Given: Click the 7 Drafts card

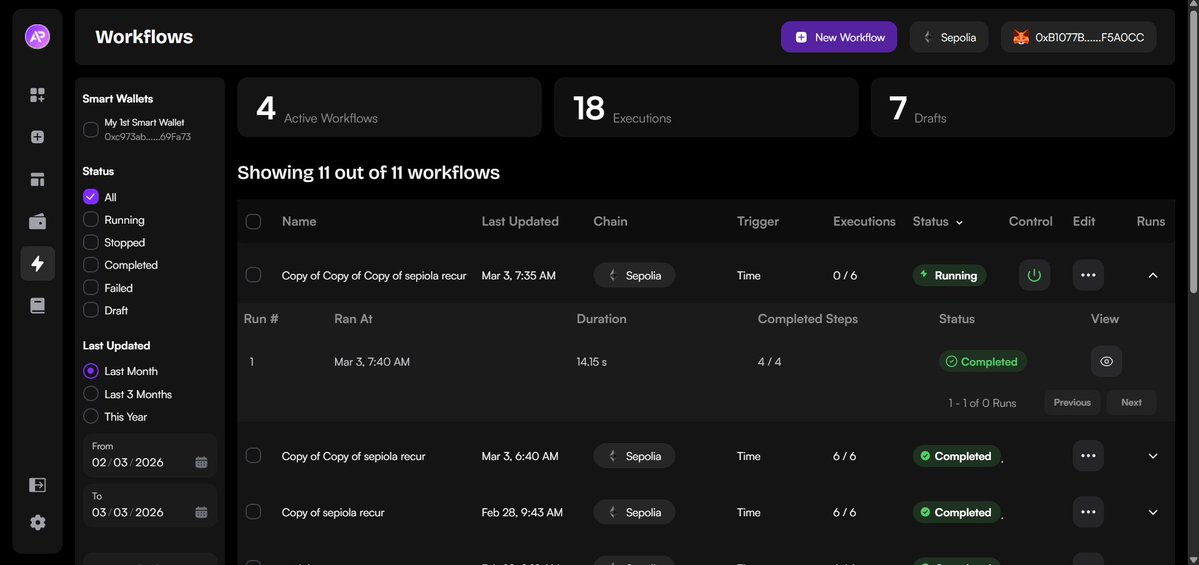Looking at the screenshot, I should (1022, 107).
